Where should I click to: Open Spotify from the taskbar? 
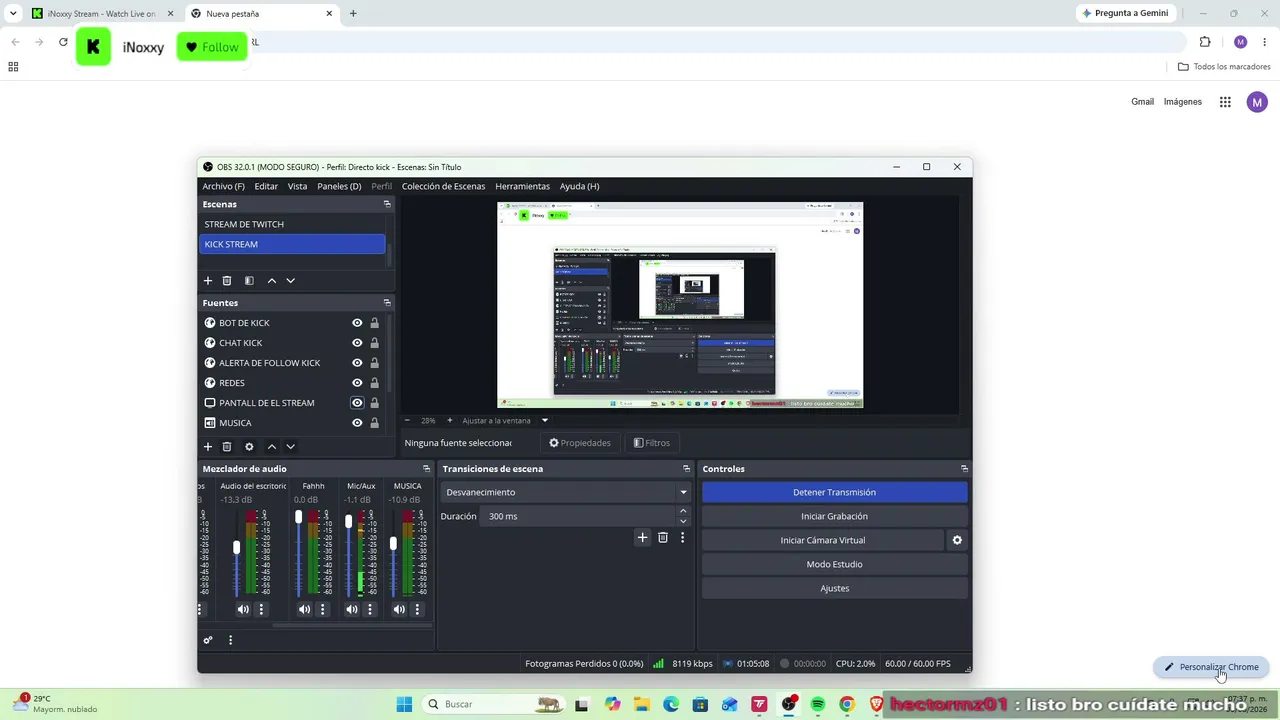(x=818, y=704)
